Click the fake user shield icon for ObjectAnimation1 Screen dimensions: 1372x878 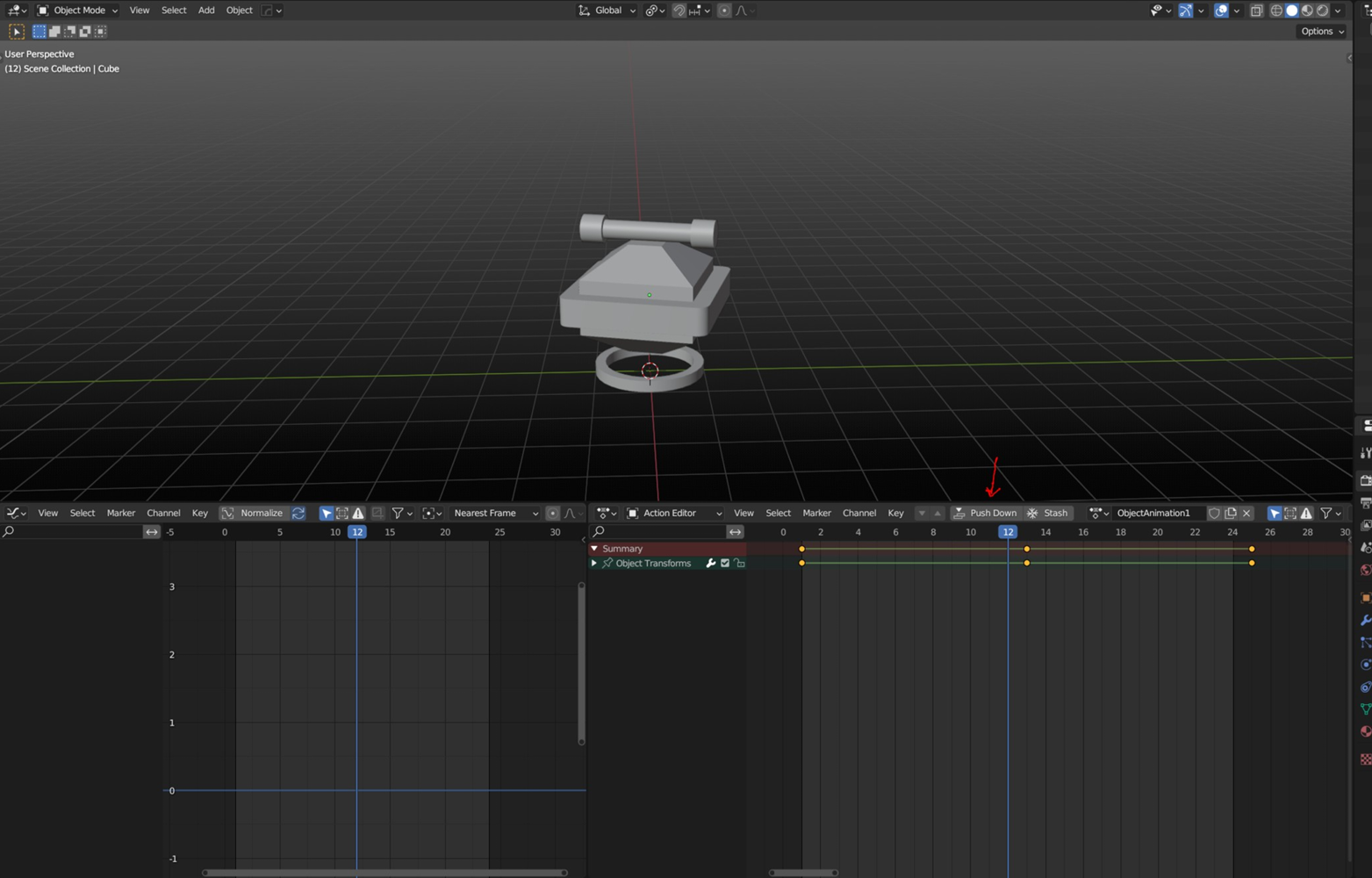(x=1214, y=513)
